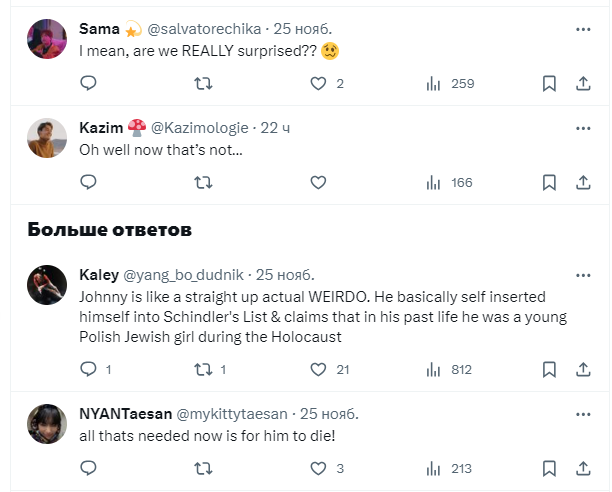Like Kazim's tweet

coord(318,182)
